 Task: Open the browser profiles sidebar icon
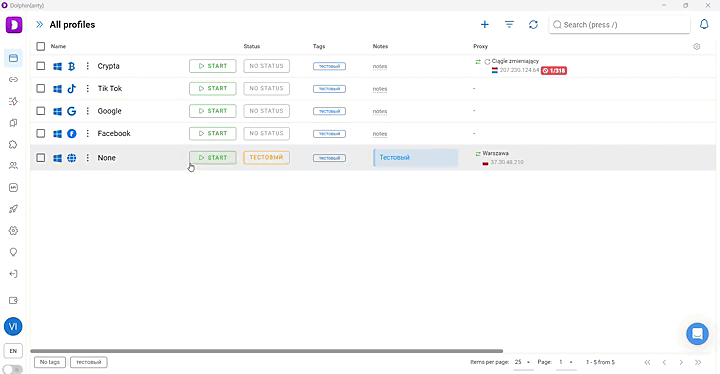[13, 58]
